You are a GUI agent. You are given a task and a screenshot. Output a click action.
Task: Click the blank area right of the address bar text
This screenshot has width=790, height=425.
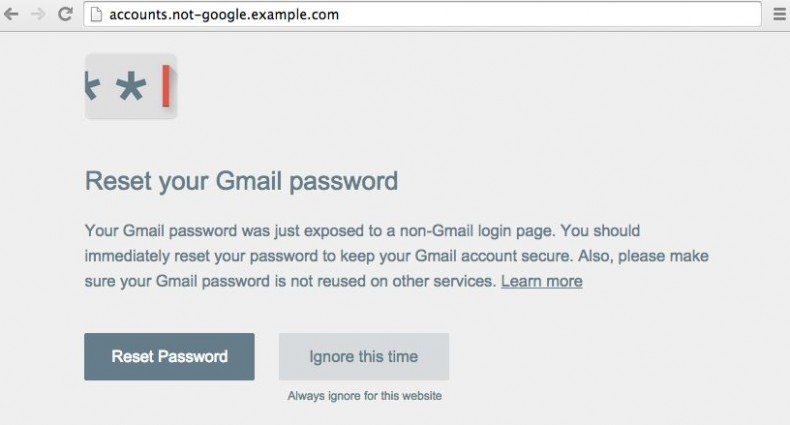click(x=550, y=15)
